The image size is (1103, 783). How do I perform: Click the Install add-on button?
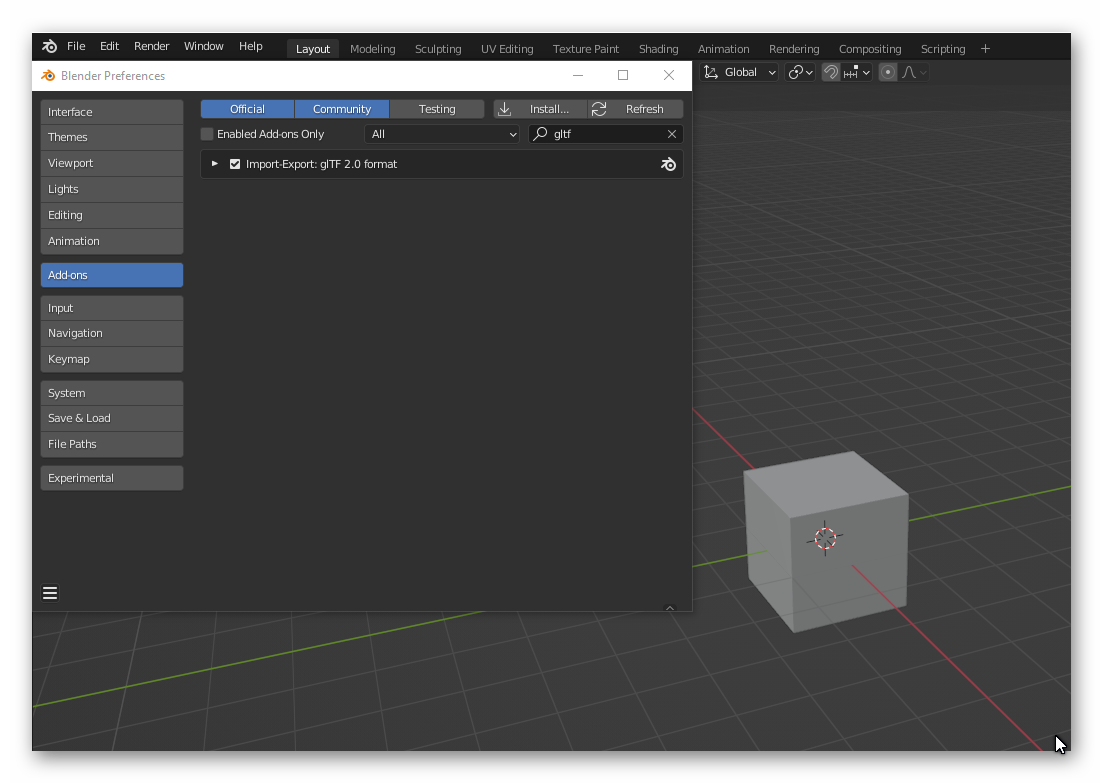tap(540, 109)
